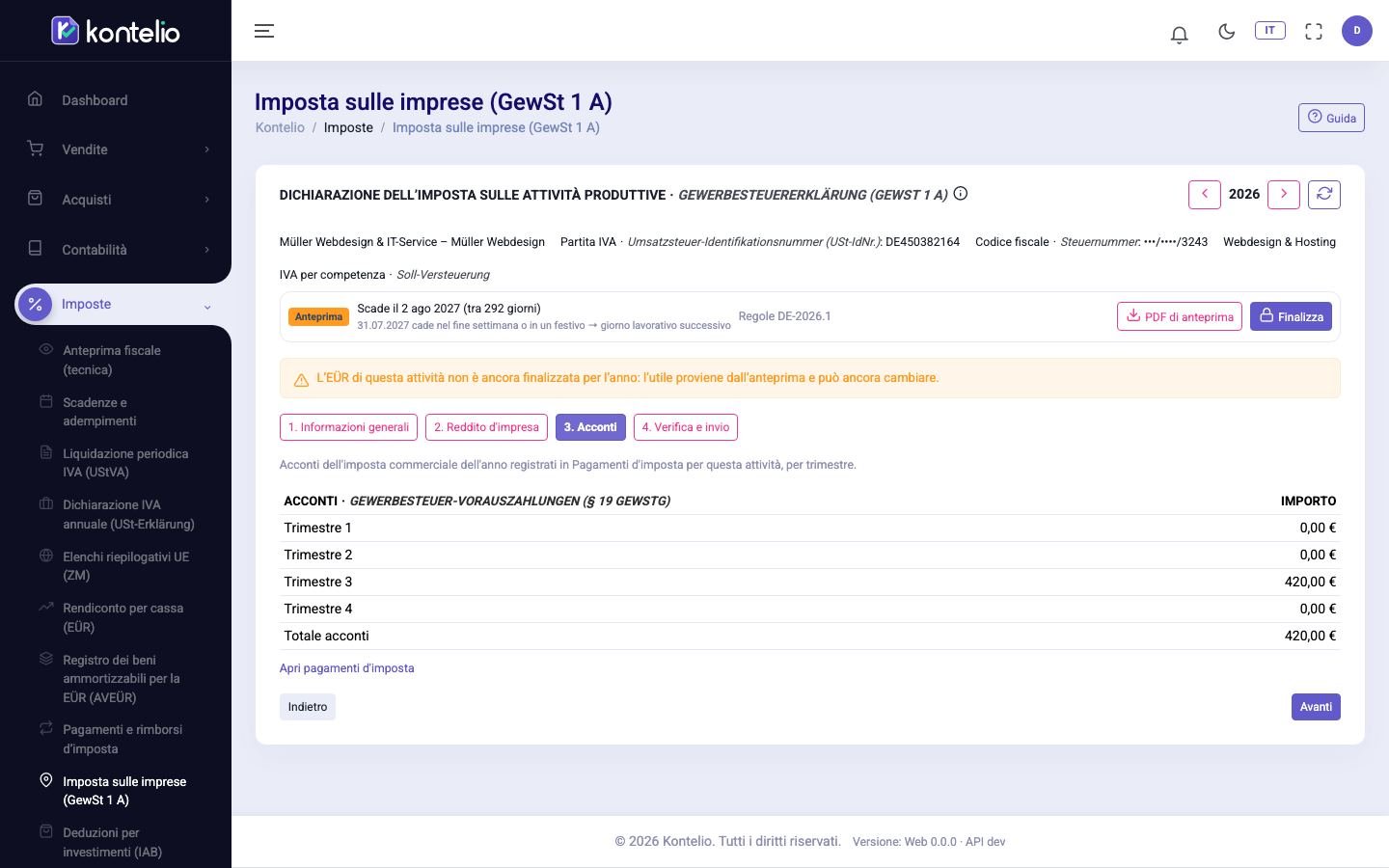Switch to dark mode moon icon
This screenshot has width=1389, height=868.
pos(1227,31)
